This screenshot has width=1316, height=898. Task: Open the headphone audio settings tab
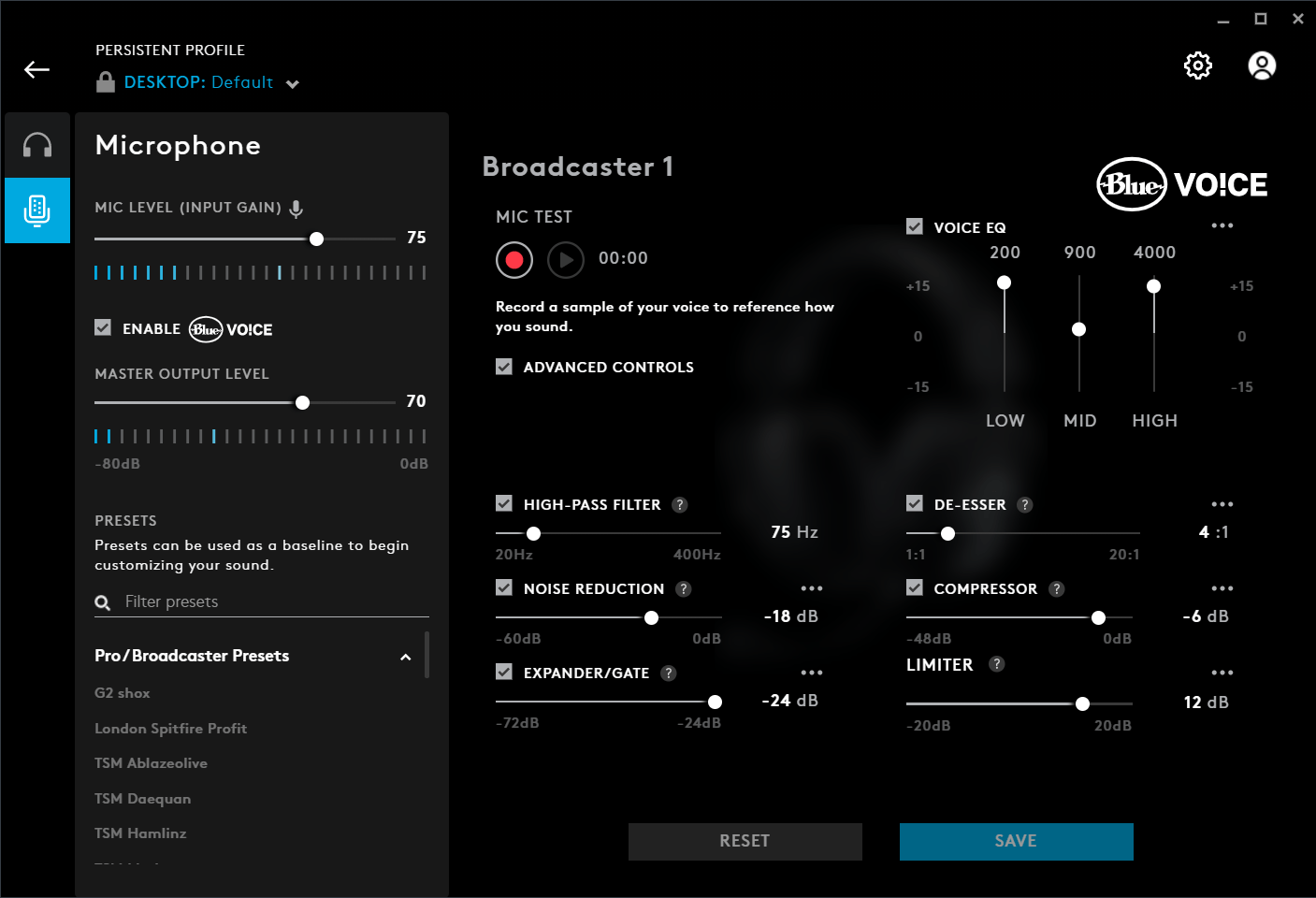[37, 145]
